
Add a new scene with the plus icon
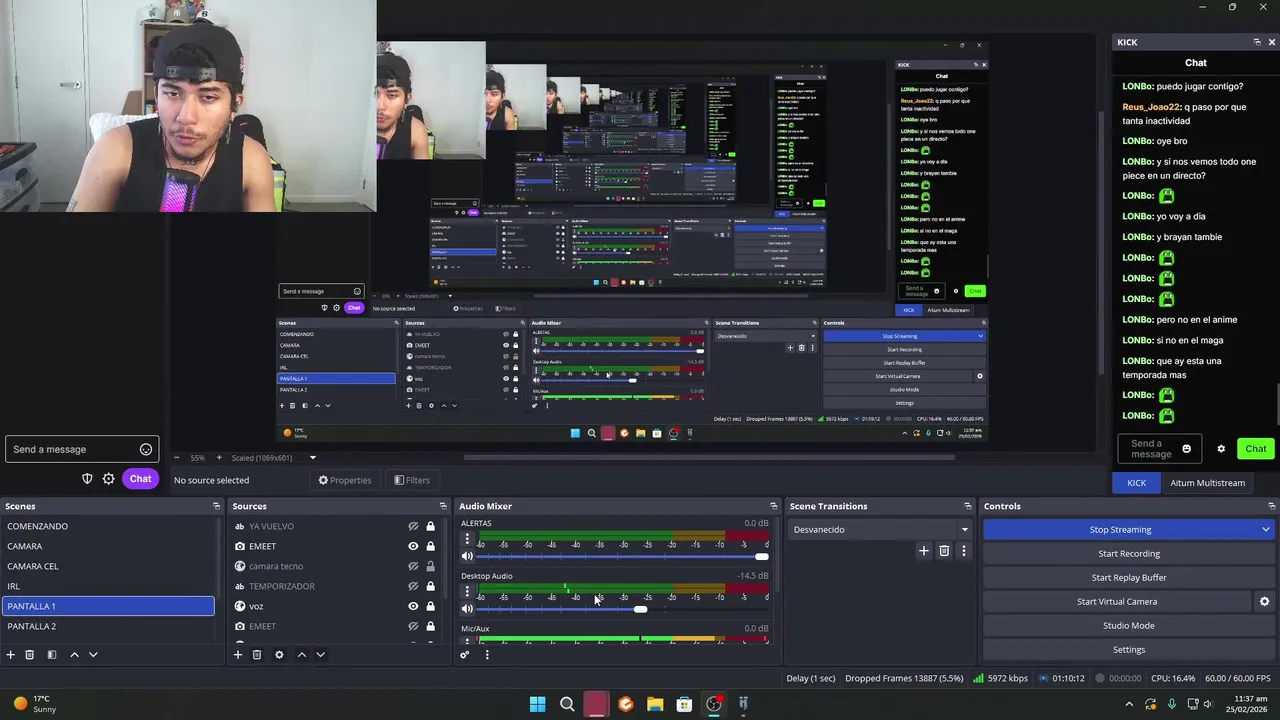(x=11, y=654)
